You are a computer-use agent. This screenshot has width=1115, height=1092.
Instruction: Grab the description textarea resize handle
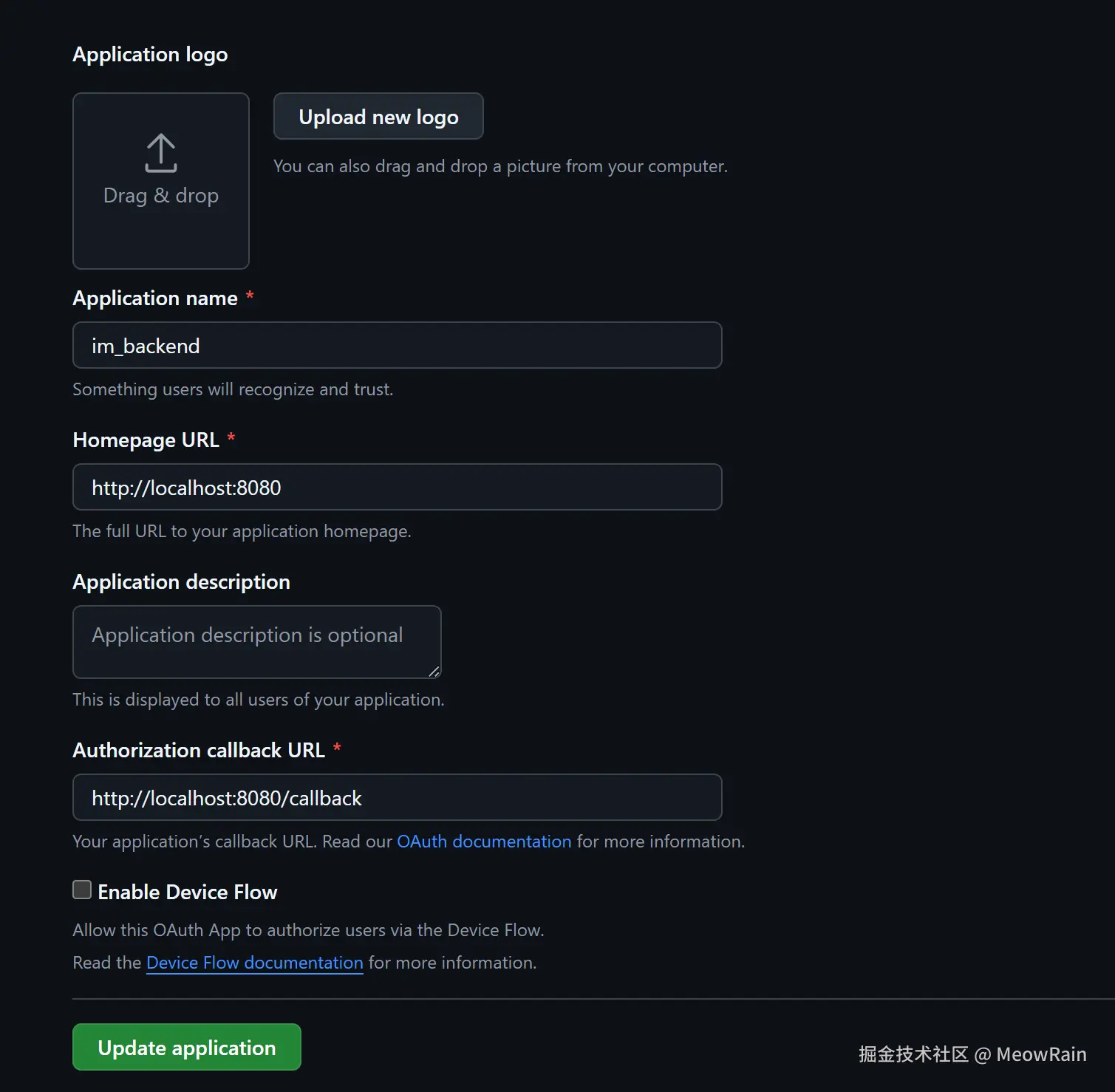click(x=434, y=671)
